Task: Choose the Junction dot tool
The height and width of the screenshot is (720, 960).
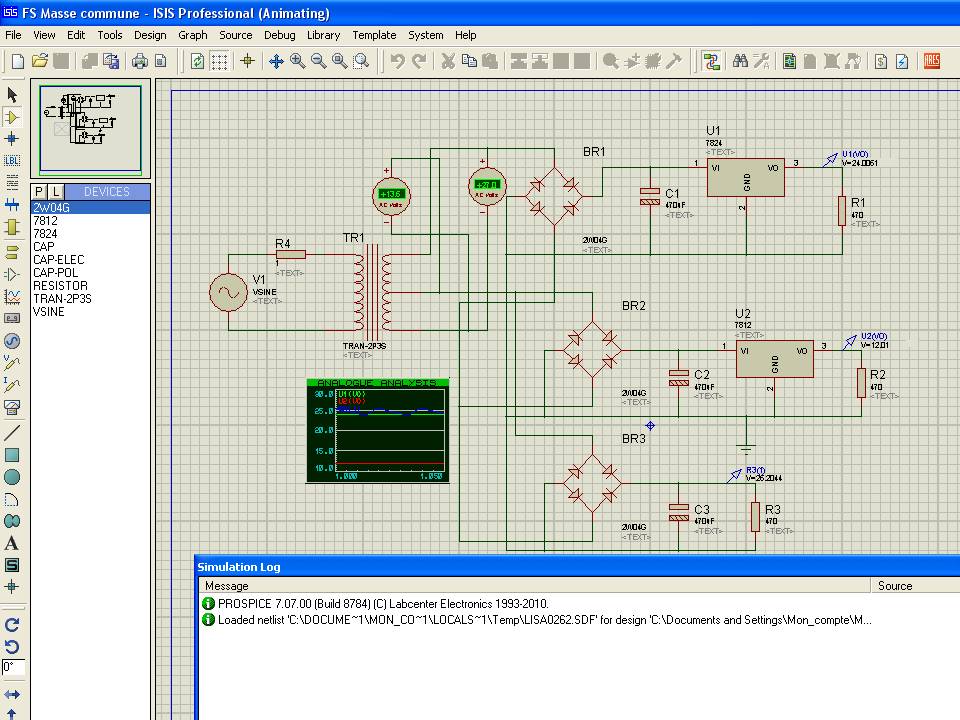Action: coord(12,138)
